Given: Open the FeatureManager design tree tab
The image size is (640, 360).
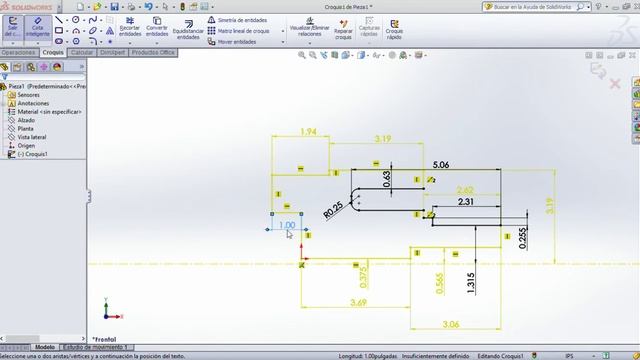Looking at the screenshot, I should coord(4,67).
